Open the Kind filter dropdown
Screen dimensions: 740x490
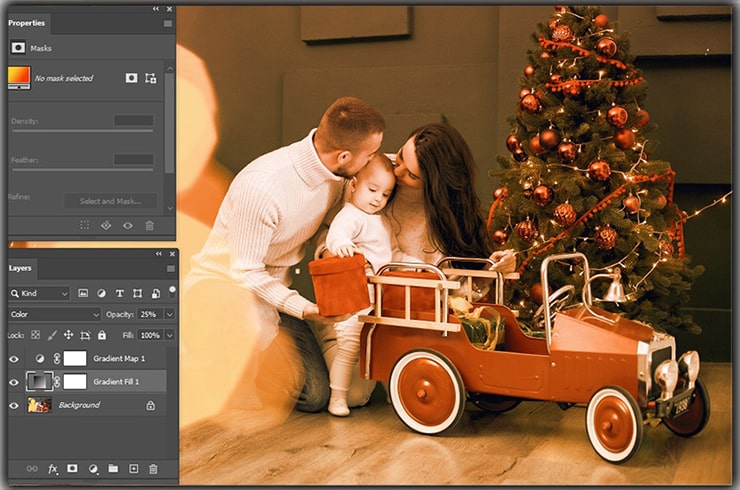click(39, 294)
